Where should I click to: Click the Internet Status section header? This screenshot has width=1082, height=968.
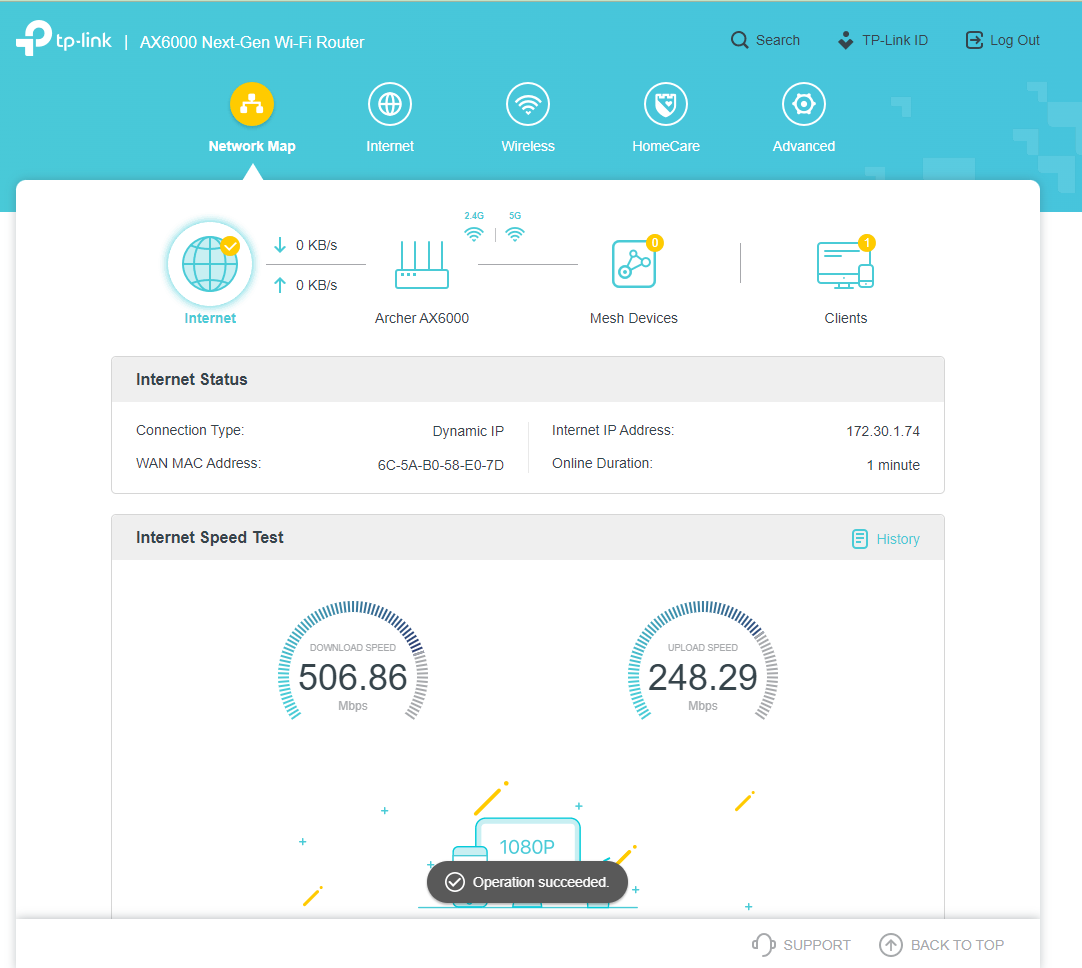[528, 379]
